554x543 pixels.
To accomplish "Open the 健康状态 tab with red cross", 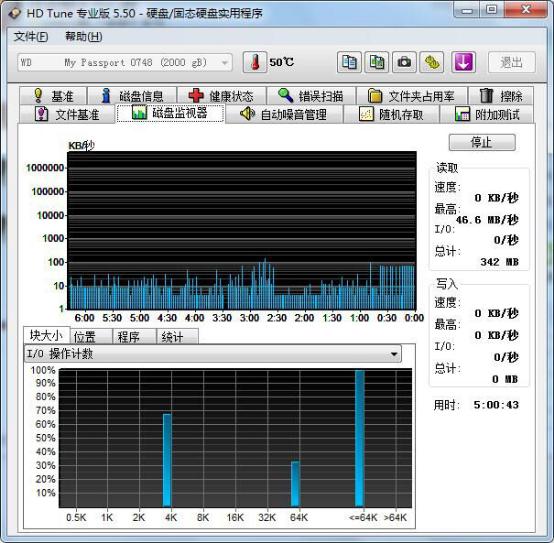I will 222,96.
